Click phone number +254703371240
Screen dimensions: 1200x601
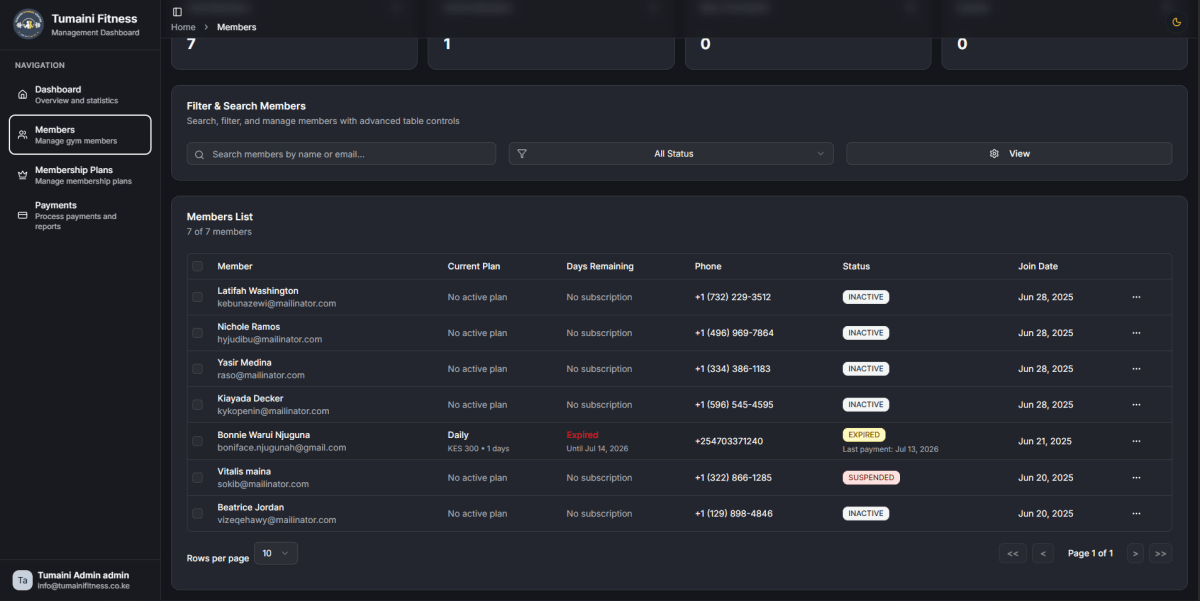point(729,441)
